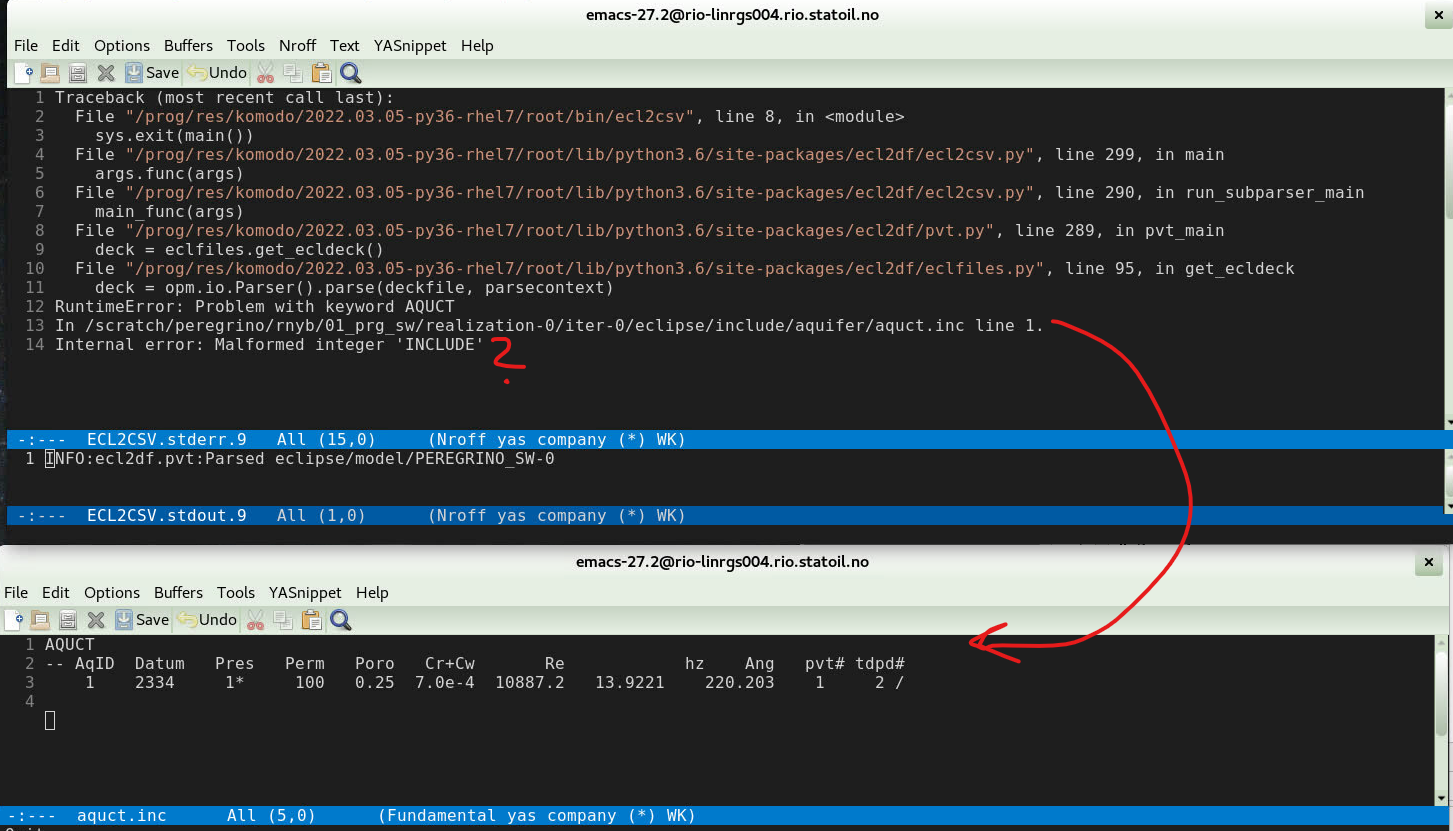Image resolution: width=1453 pixels, height=831 pixels.
Task: Save the ECL2CSV buffer using the Save icon
Action: click(x=133, y=72)
